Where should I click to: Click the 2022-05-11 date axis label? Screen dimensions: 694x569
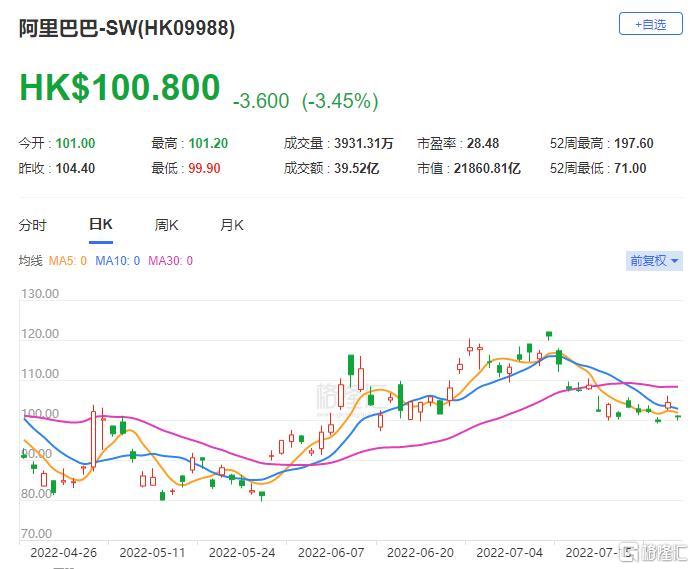point(152,552)
